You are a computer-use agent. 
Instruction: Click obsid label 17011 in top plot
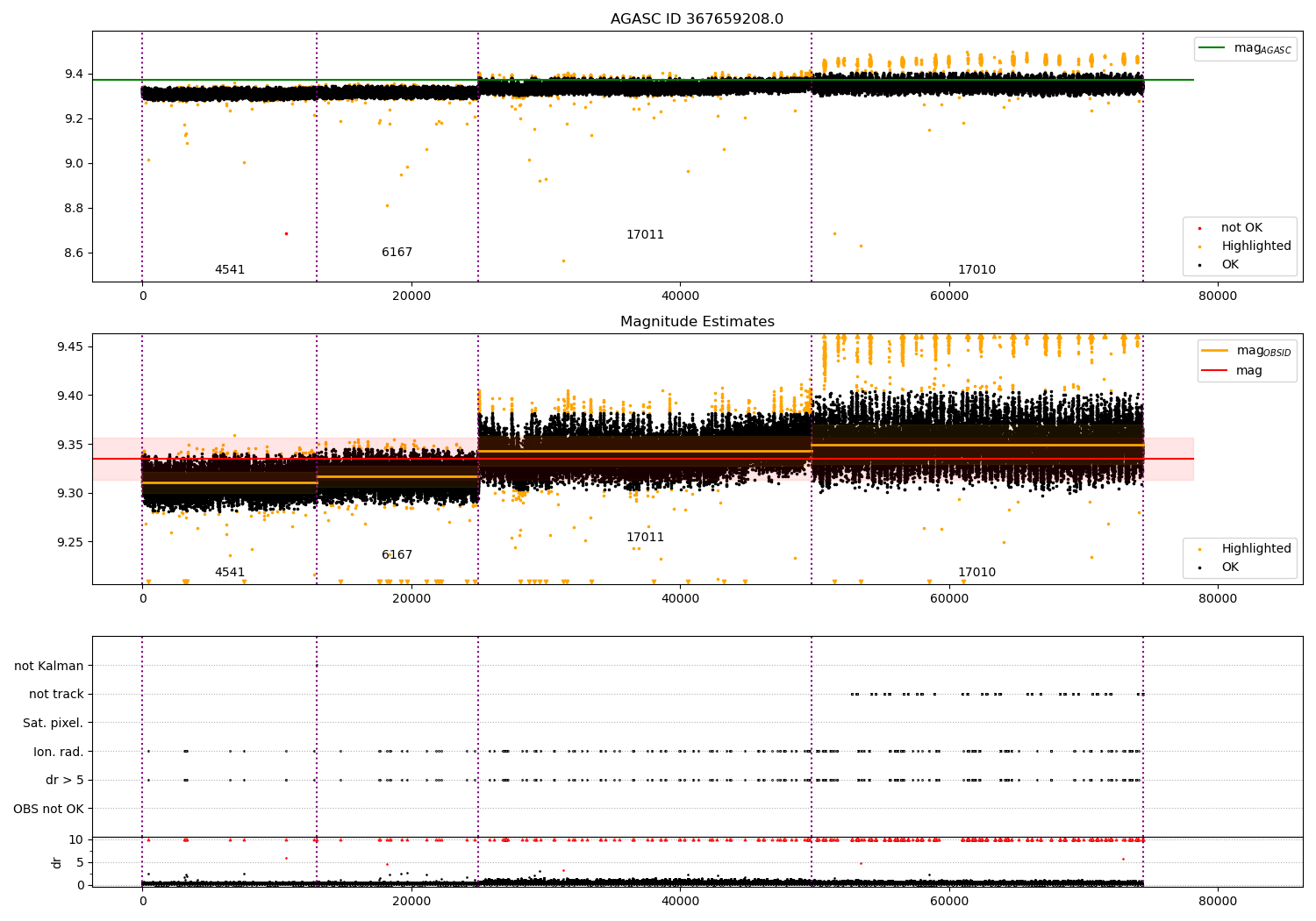click(645, 235)
